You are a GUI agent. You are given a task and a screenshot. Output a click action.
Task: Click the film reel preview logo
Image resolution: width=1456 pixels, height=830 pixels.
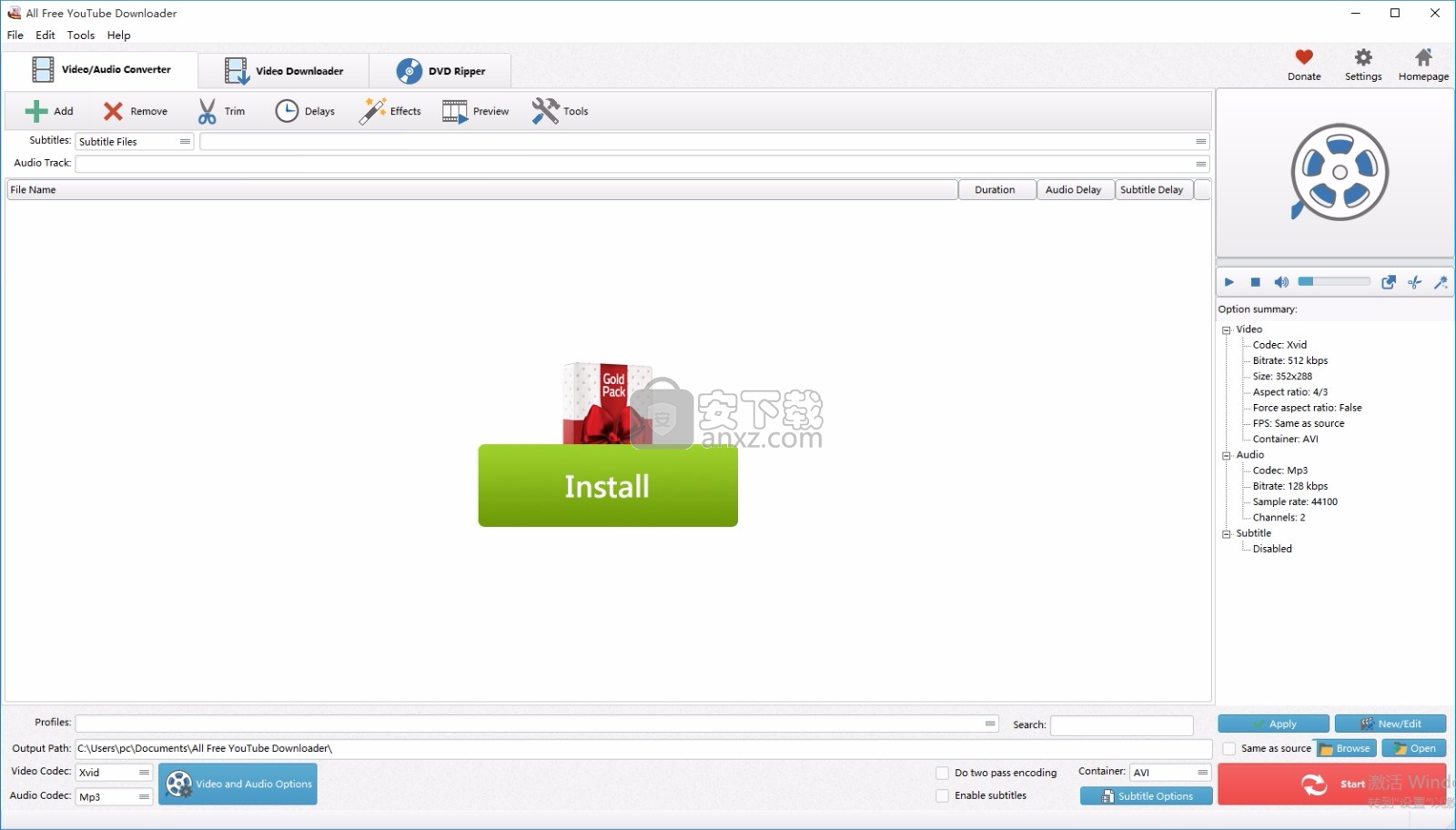click(x=1339, y=172)
